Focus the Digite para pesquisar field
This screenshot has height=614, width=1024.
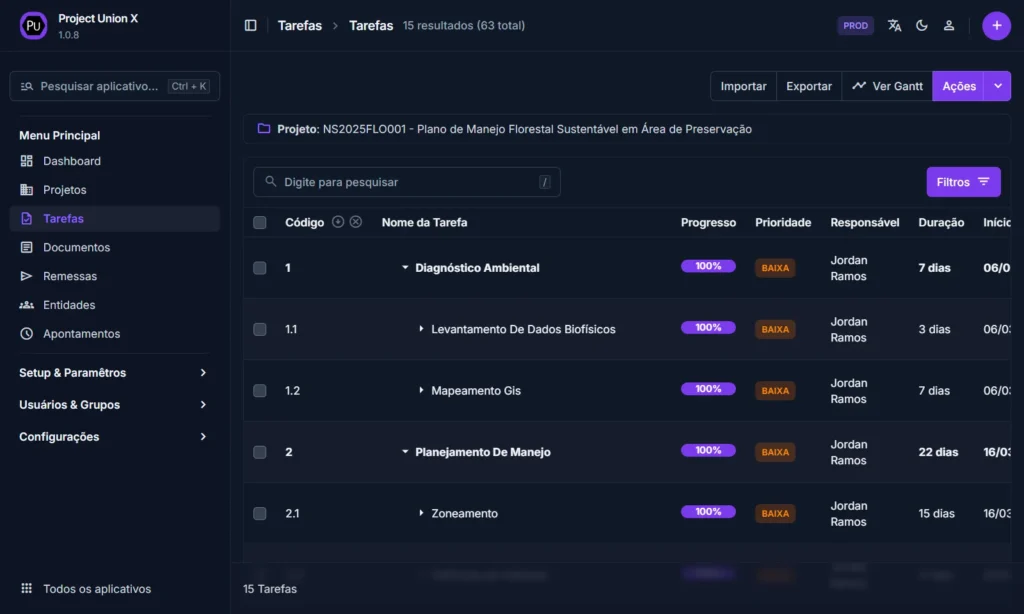(x=407, y=182)
